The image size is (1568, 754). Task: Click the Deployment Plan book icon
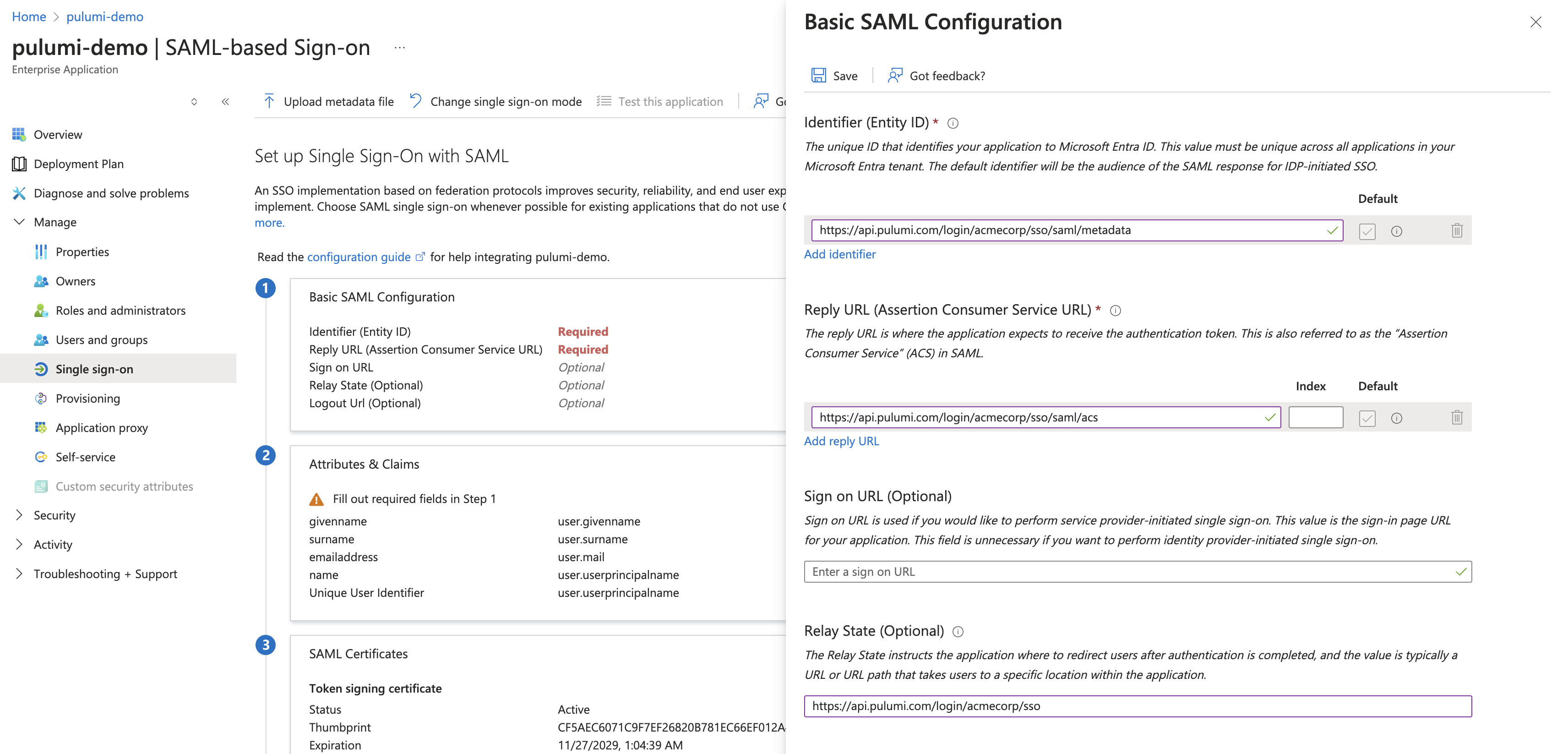click(x=19, y=163)
